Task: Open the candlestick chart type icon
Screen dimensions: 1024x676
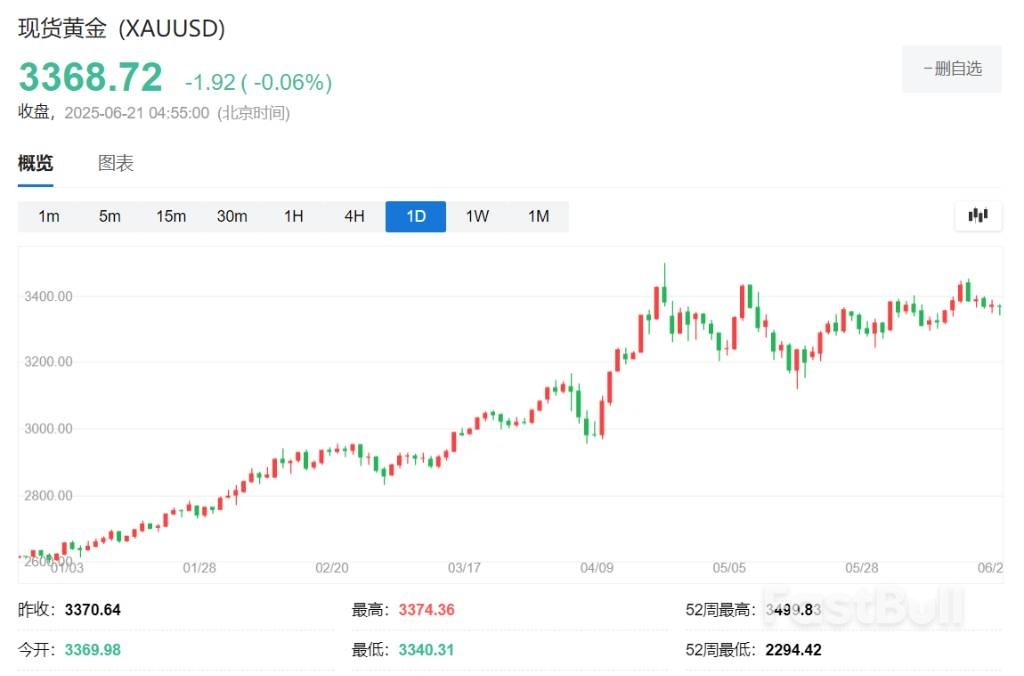Action: 978,215
